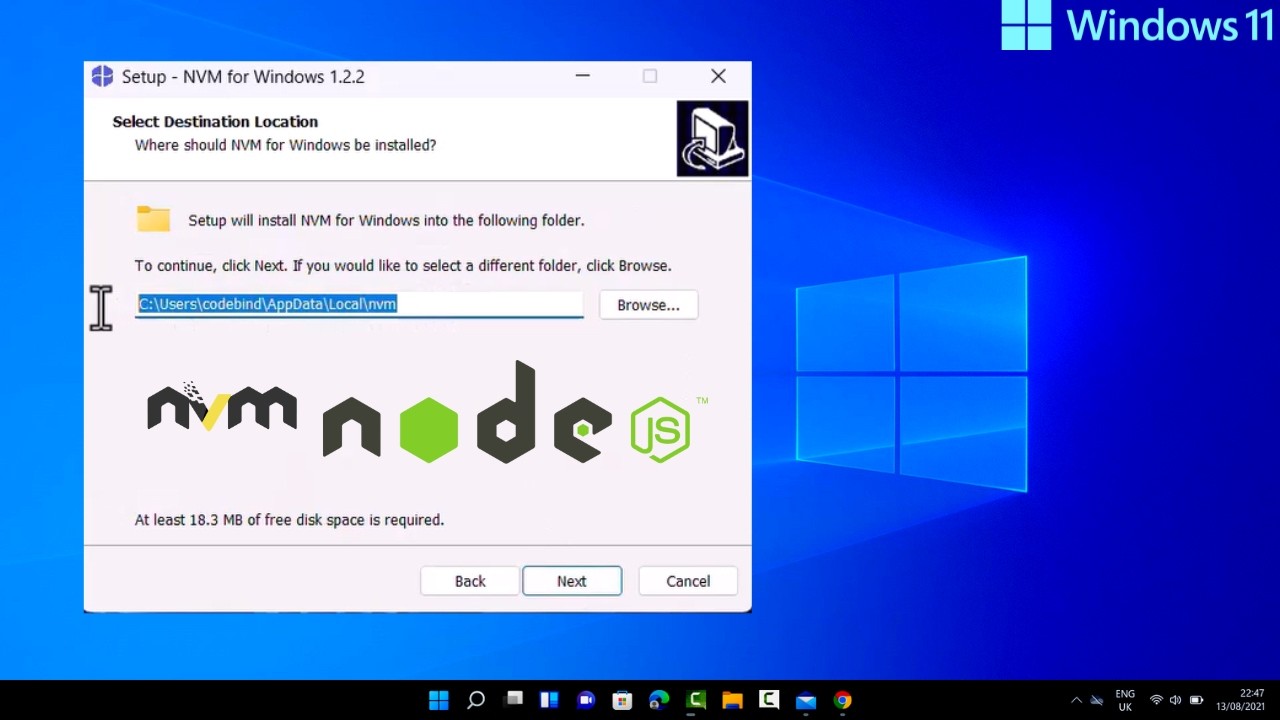Switch the ENG UK input language
Image resolution: width=1280 pixels, height=720 pixels.
(x=1125, y=700)
